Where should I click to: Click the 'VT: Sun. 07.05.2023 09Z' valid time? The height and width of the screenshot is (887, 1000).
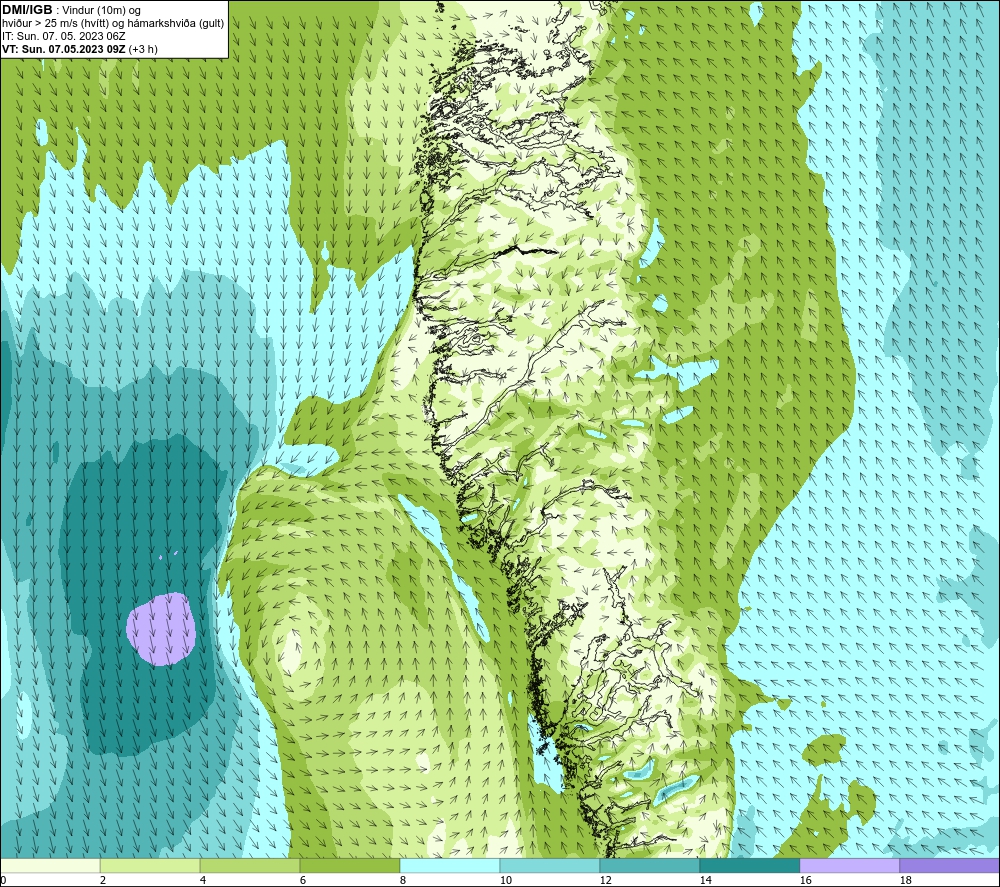pos(64,49)
